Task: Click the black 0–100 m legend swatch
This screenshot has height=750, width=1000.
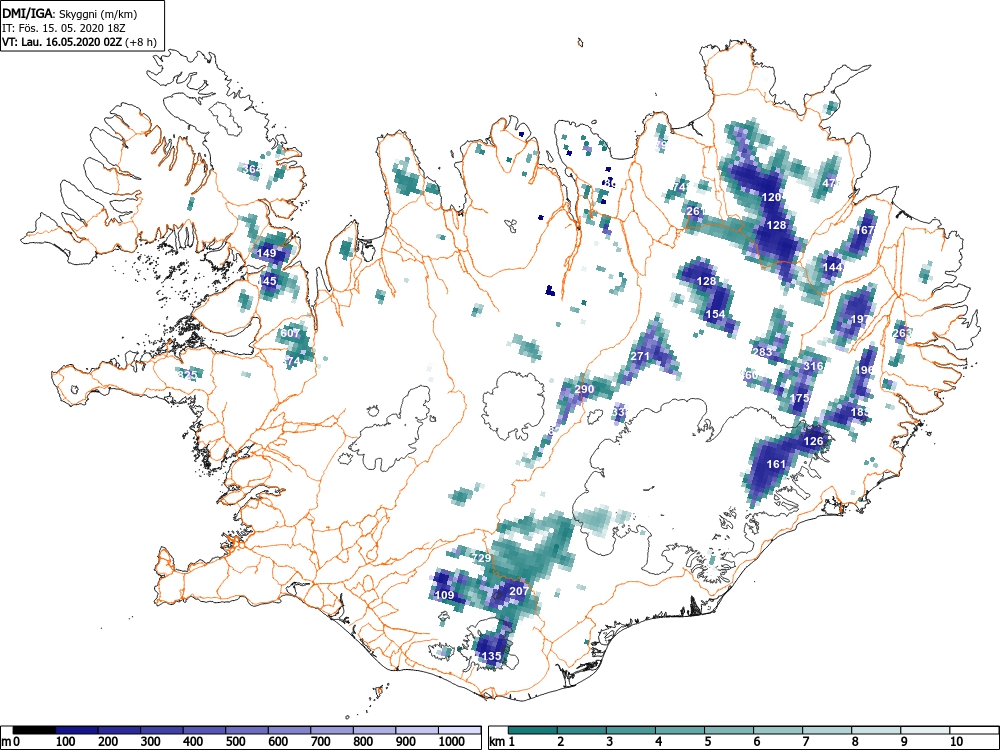Action: tap(34, 730)
